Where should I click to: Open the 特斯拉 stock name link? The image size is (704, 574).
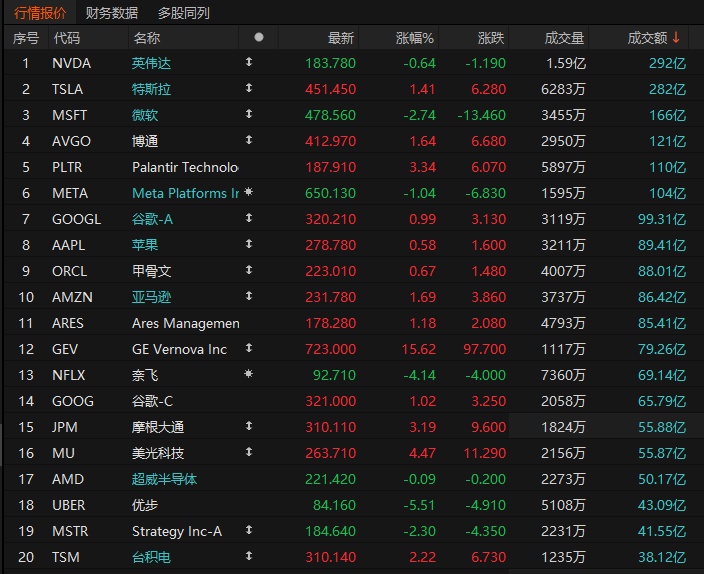point(151,89)
